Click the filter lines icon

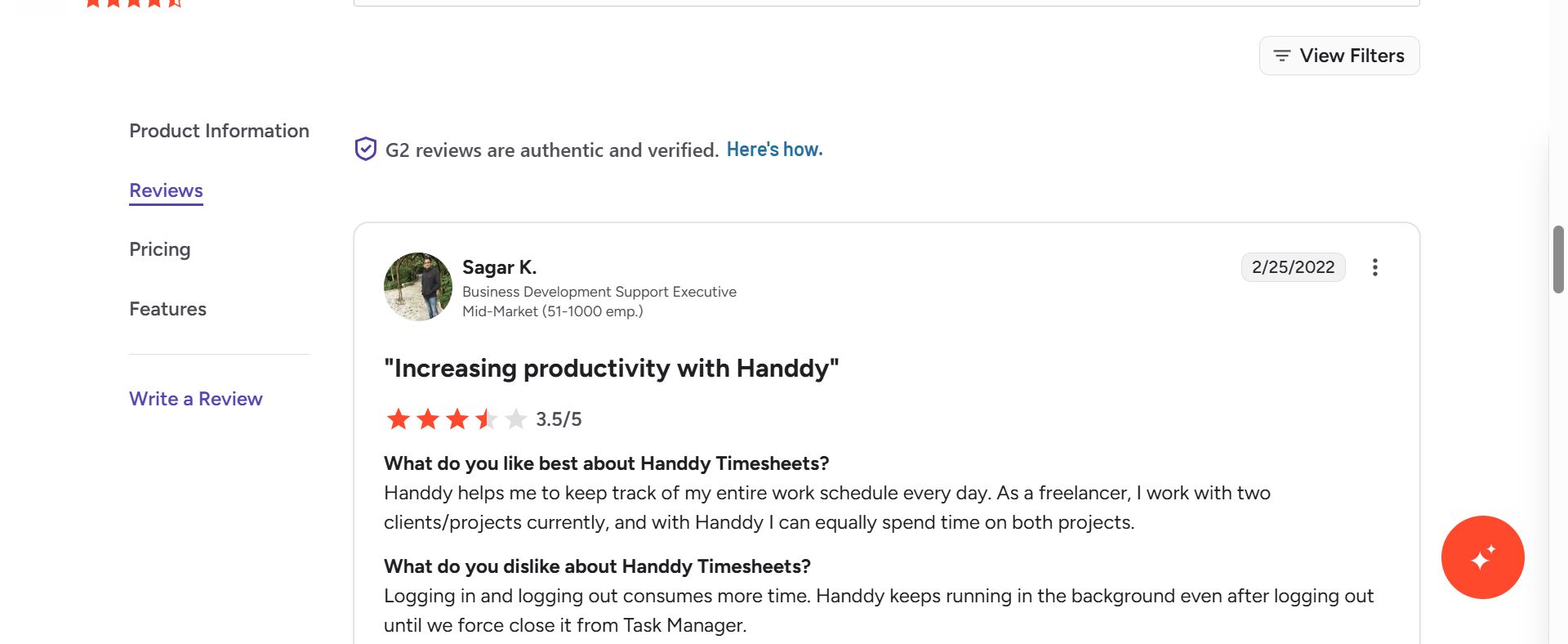[x=1282, y=56]
